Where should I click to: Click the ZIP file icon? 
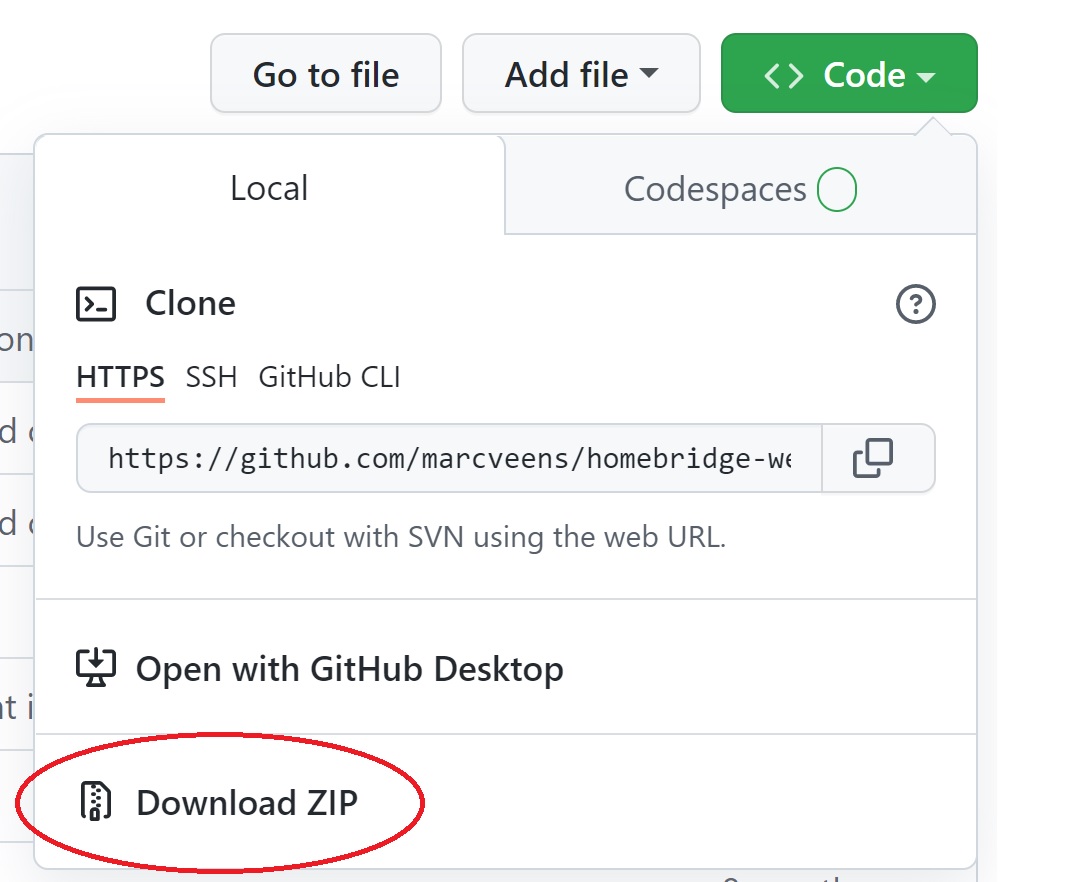(x=96, y=802)
